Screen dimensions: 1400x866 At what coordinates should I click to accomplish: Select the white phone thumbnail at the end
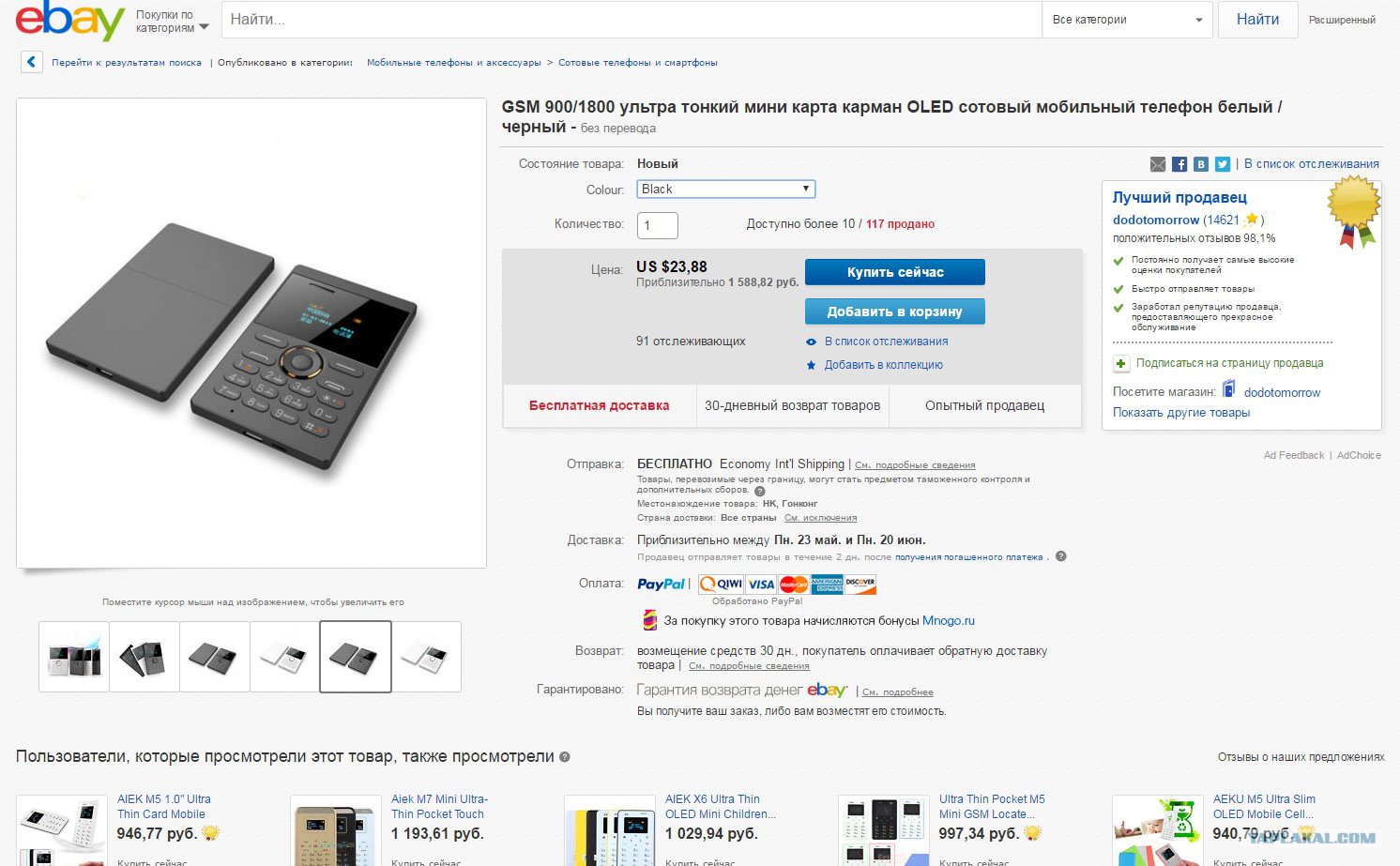click(x=426, y=657)
